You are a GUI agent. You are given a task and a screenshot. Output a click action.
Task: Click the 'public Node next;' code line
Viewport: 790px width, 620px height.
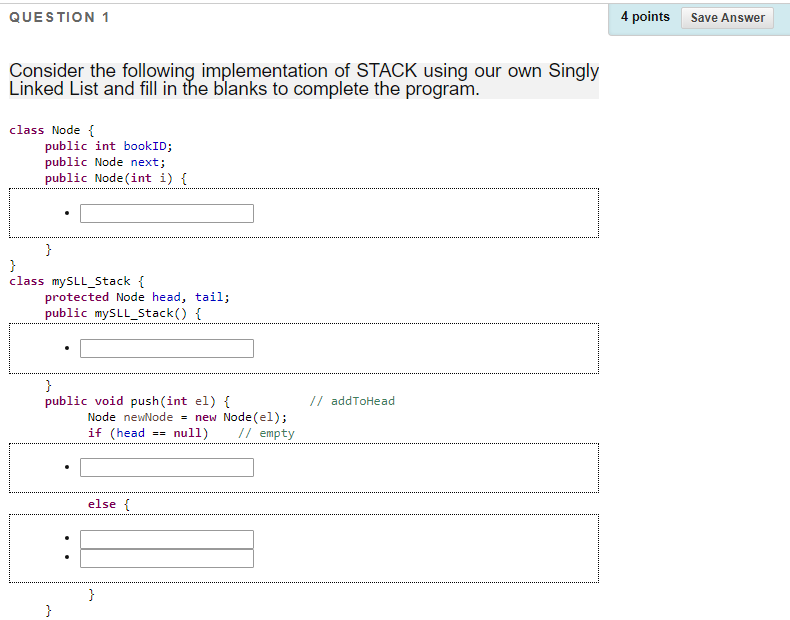105,162
